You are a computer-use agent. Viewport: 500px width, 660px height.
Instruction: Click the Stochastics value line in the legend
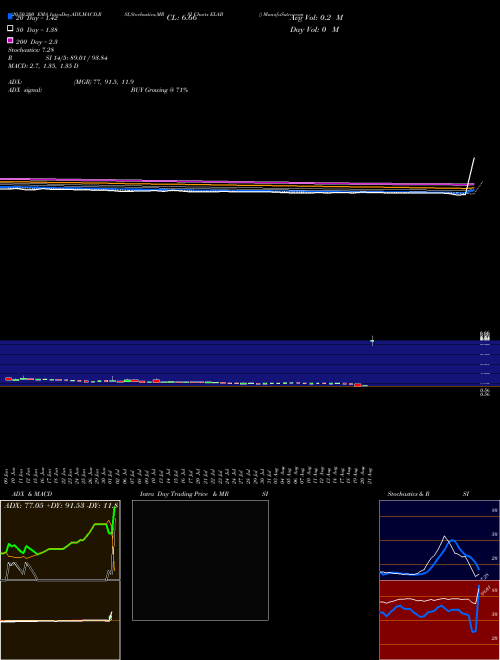pyautogui.click(x=31, y=50)
